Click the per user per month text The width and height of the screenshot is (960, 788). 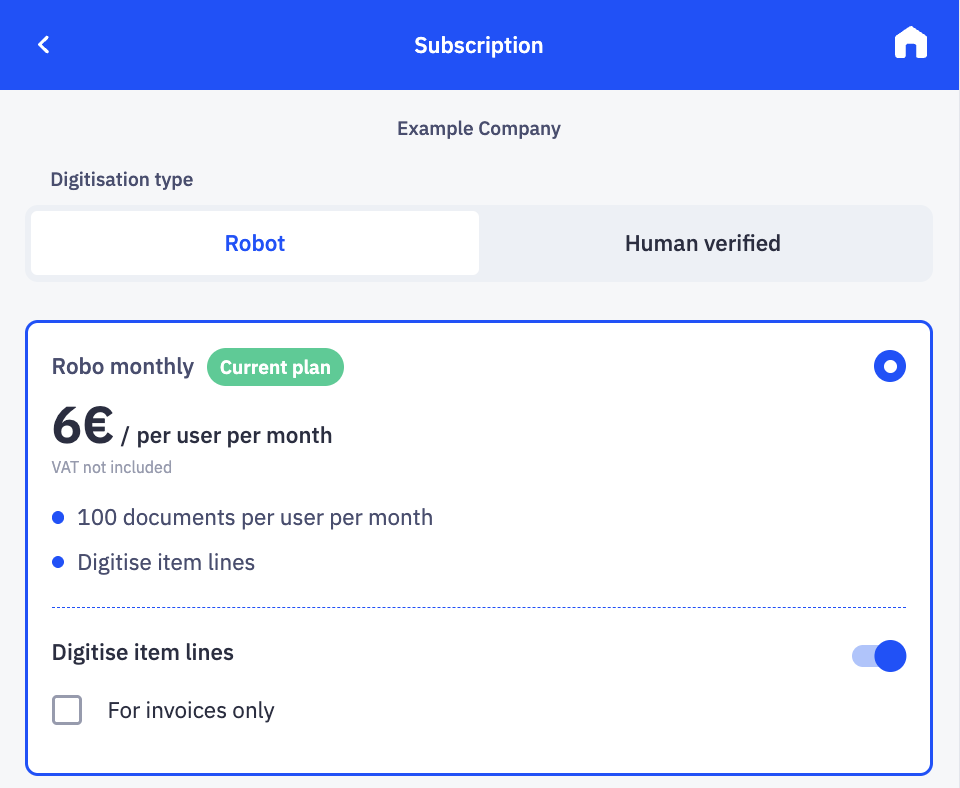coord(234,436)
